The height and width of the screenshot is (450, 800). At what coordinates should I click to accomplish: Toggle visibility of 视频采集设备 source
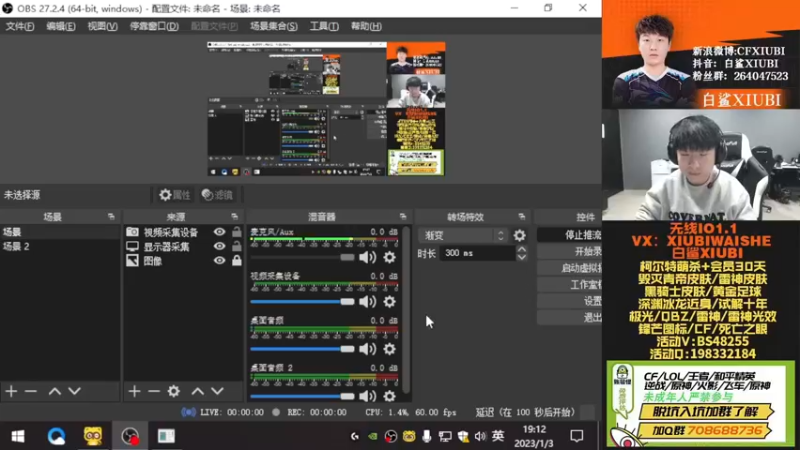pyautogui.click(x=219, y=232)
